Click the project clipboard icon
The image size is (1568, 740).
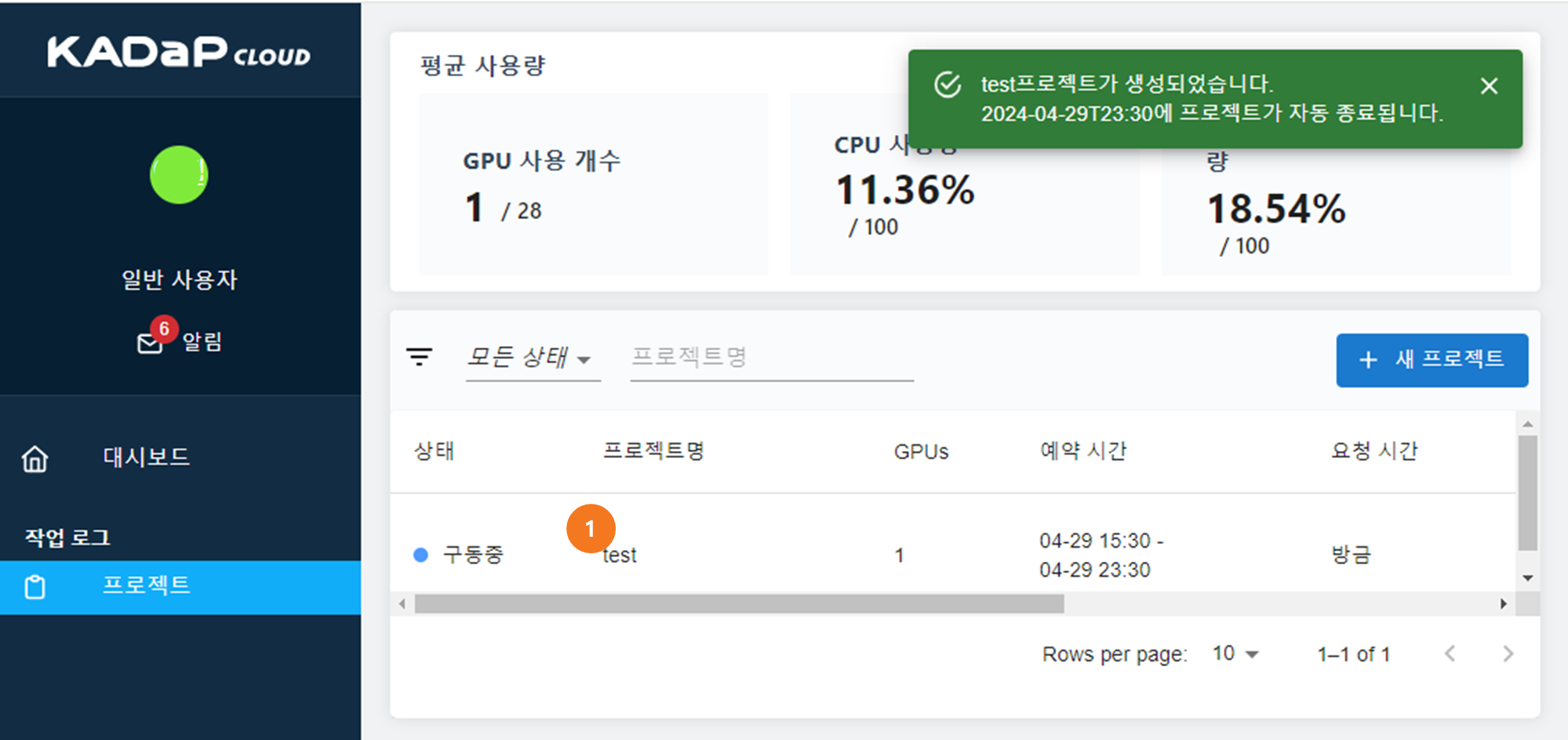[35, 587]
